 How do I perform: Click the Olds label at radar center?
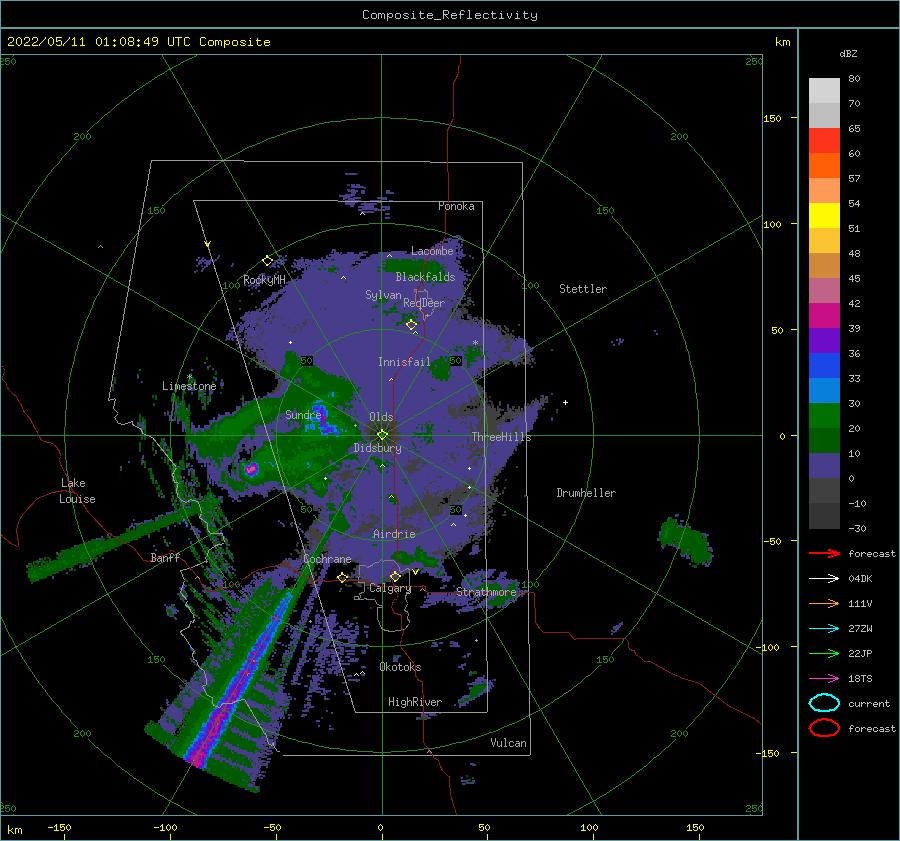381,417
